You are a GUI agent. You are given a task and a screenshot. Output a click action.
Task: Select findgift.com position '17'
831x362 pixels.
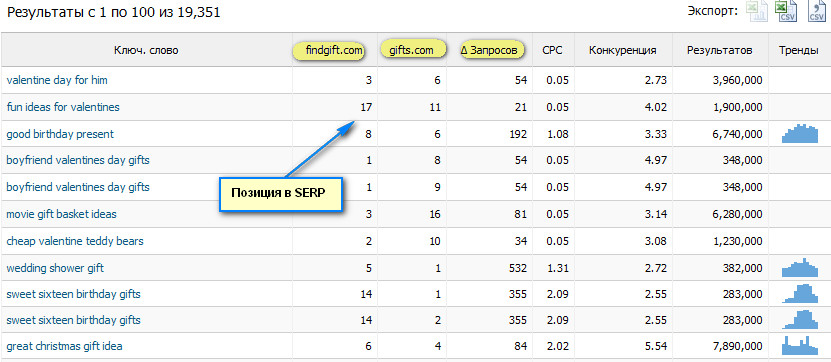click(x=366, y=107)
